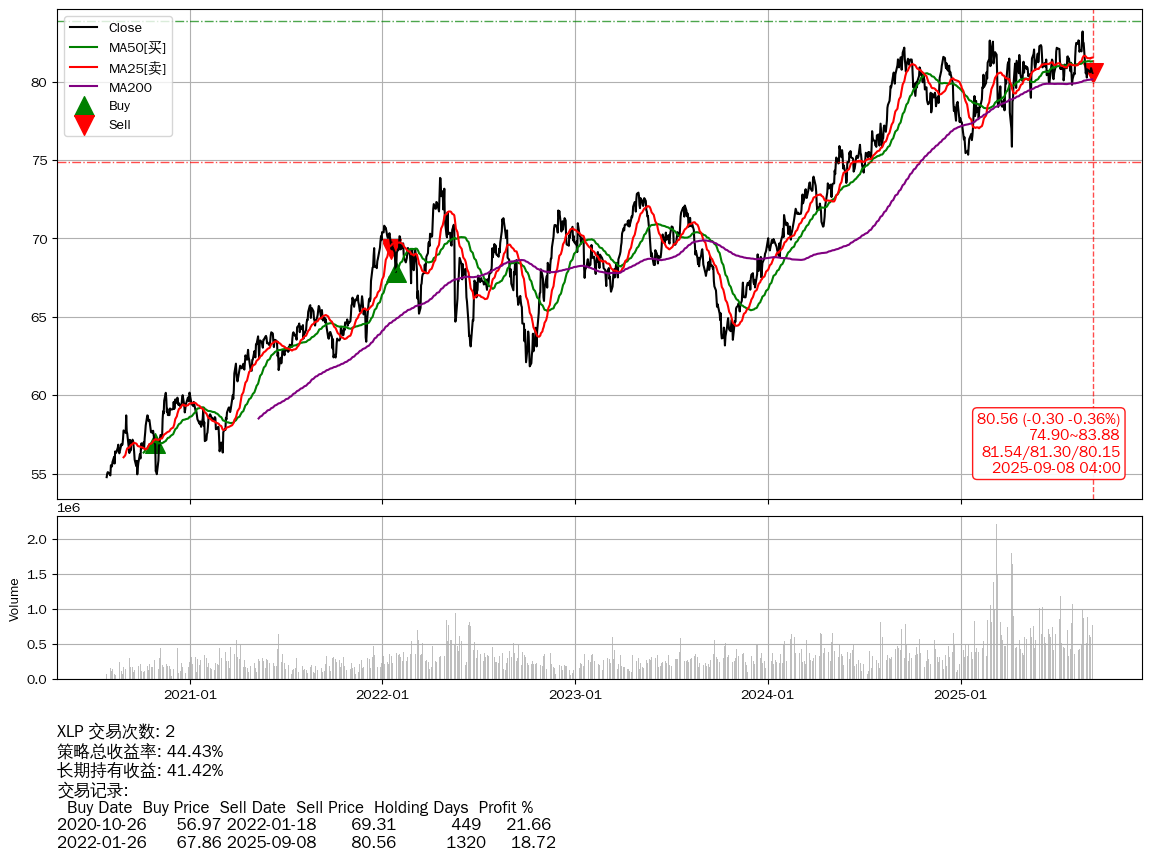The image size is (1152, 860).
Task: Click the red Sell triangle in the legend
Action: [85, 125]
